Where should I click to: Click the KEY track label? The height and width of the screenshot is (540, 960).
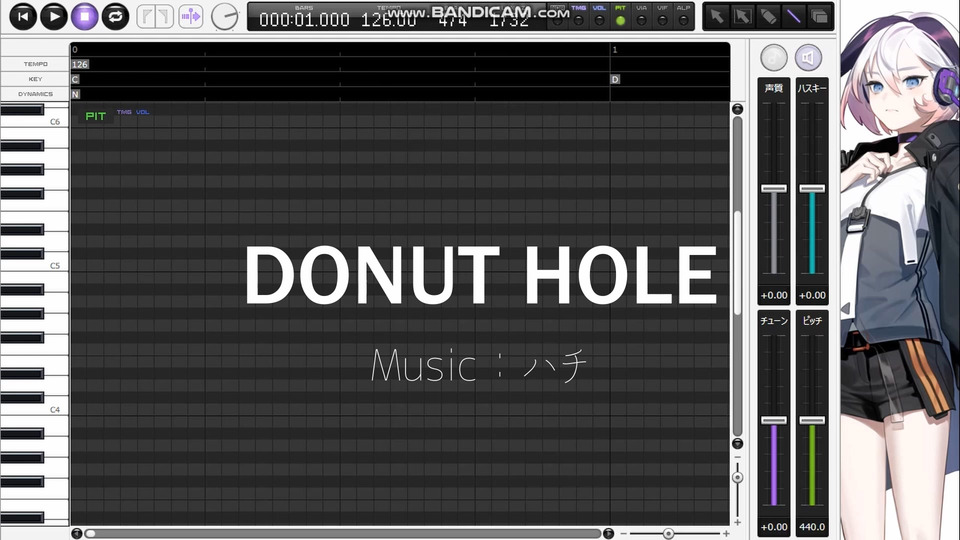pos(35,79)
